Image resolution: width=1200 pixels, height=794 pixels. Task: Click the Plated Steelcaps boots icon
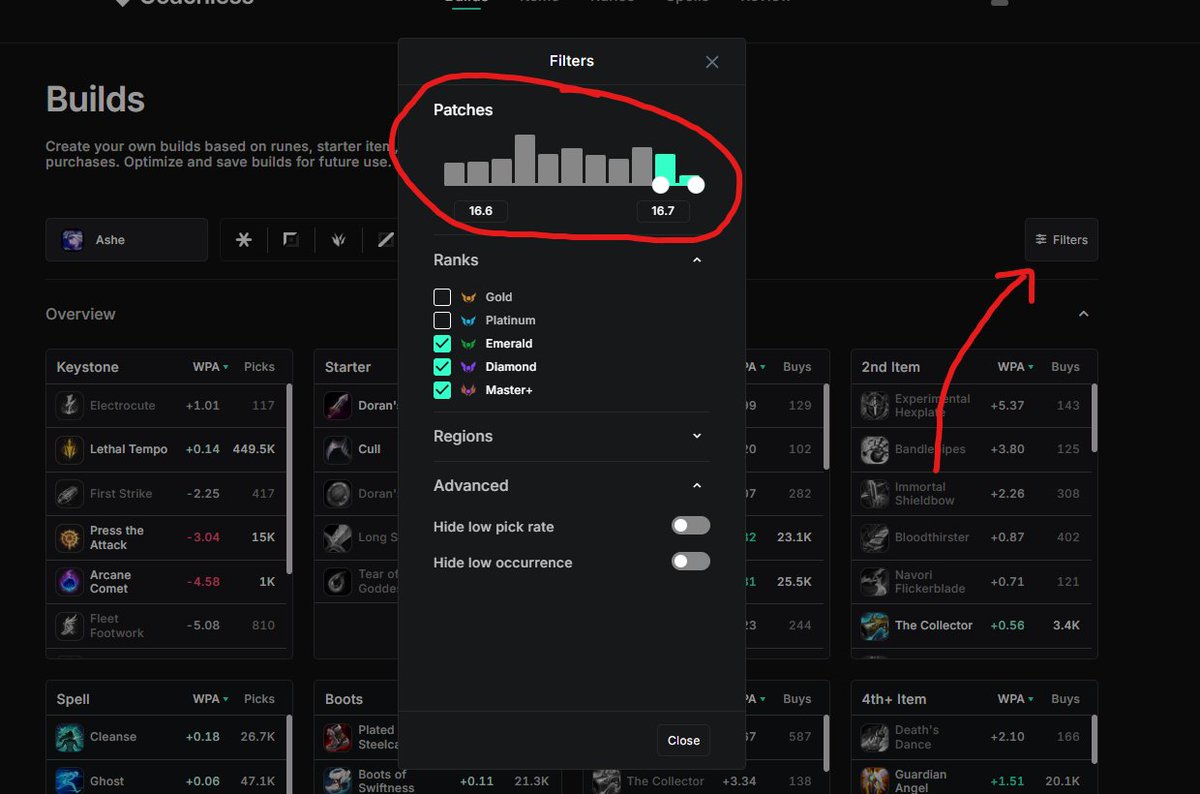(338, 737)
